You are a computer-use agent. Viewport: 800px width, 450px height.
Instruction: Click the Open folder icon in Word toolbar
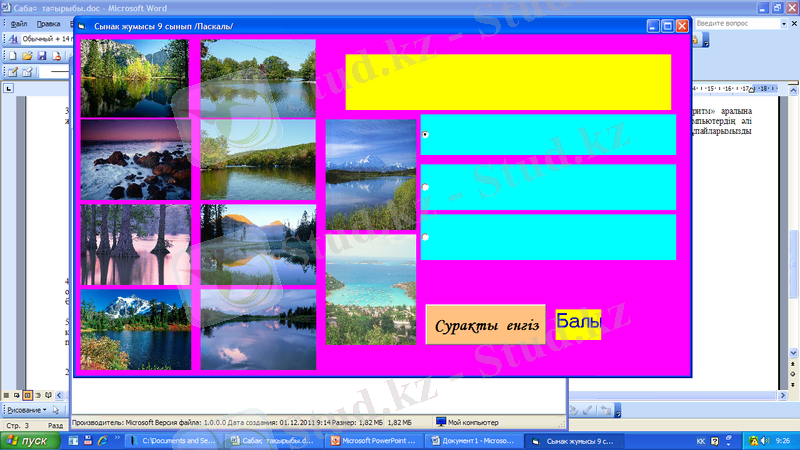click(x=27, y=56)
